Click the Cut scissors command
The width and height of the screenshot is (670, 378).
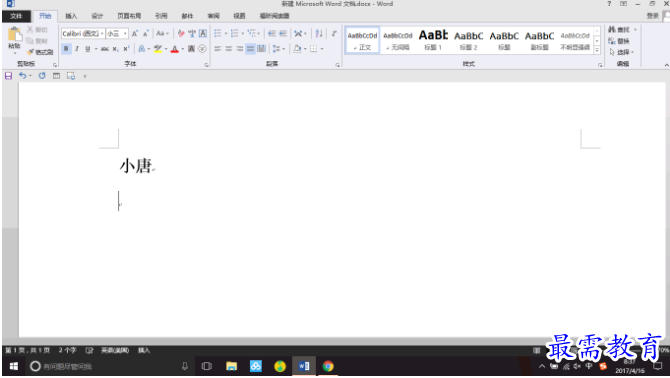point(37,29)
